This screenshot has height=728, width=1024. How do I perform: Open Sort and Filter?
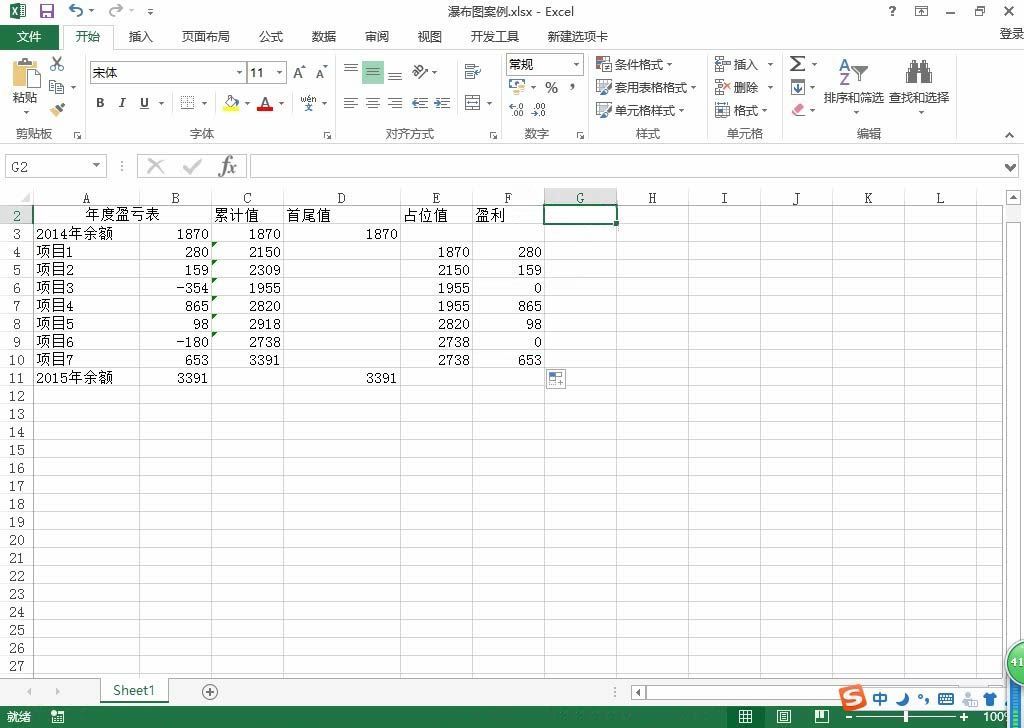pos(854,85)
